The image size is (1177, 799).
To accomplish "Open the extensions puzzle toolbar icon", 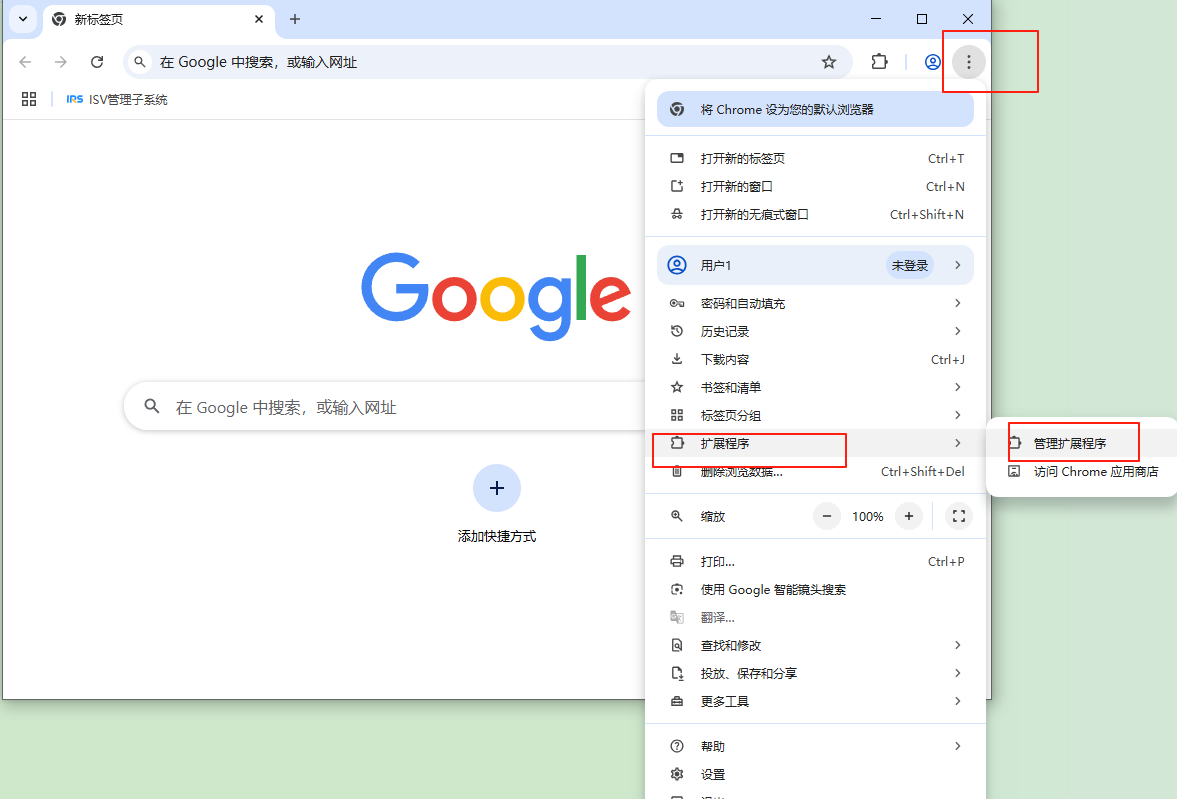I will (879, 62).
